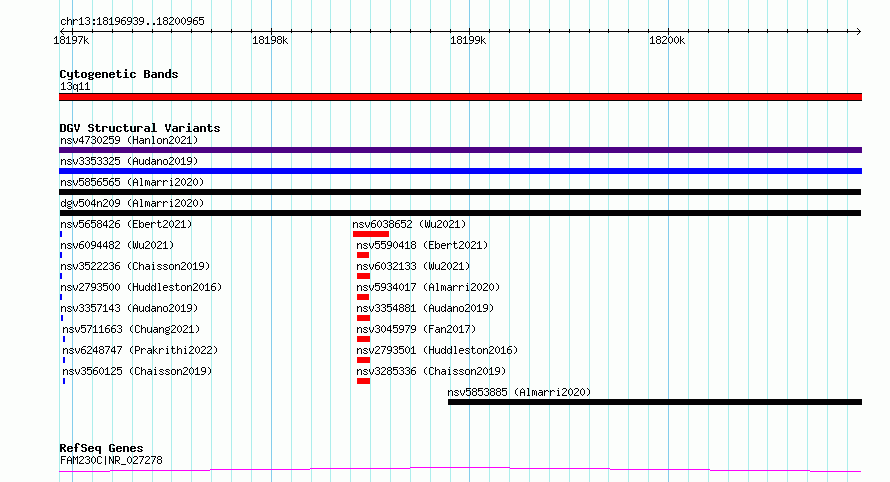Screen dimensions: 890x482
Task: Select the nsv3045979 (Fan2017) label
Action: click(x=417, y=329)
